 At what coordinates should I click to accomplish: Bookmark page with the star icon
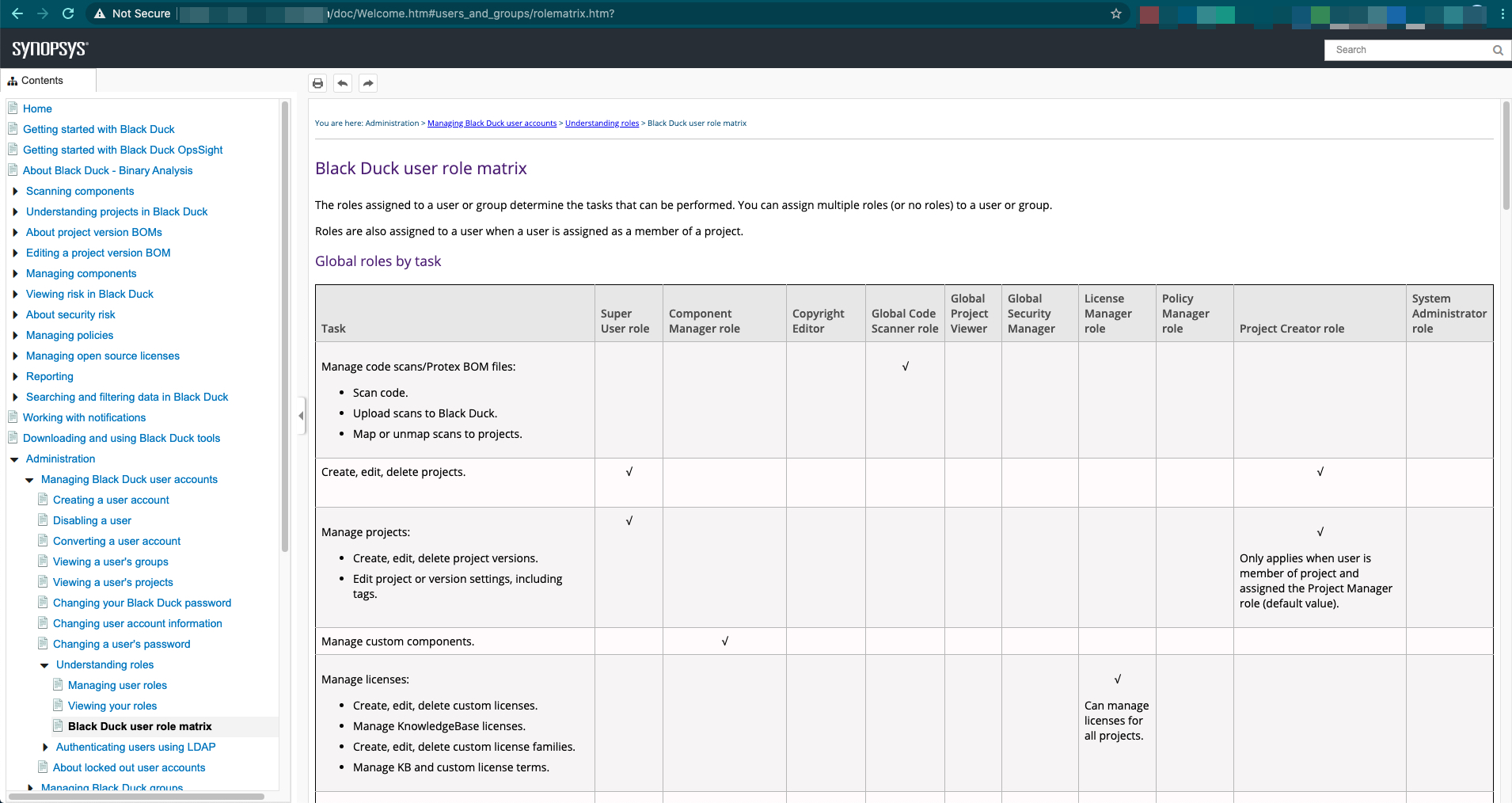[x=1116, y=13]
